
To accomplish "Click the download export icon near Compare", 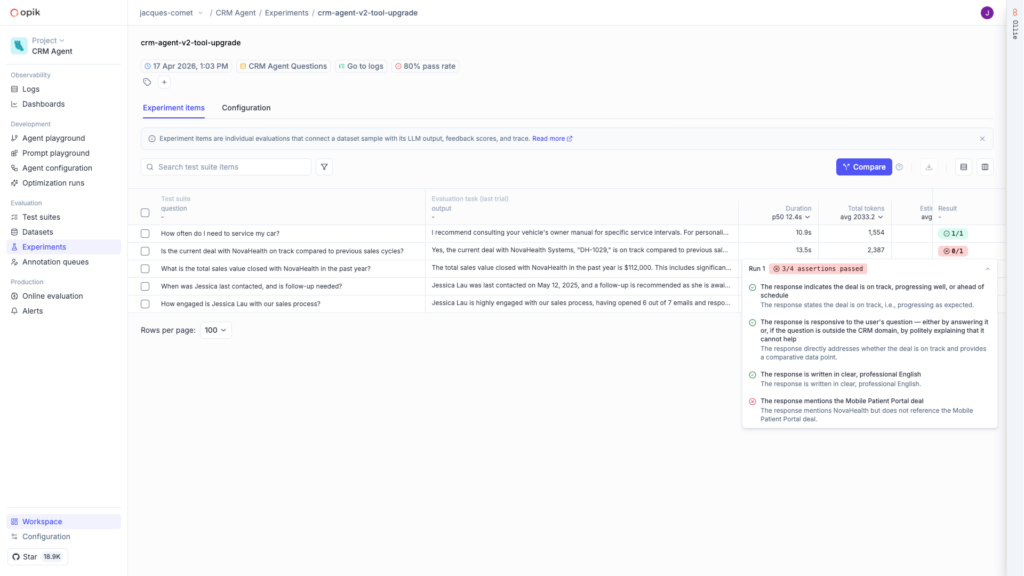I will (x=929, y=167).
